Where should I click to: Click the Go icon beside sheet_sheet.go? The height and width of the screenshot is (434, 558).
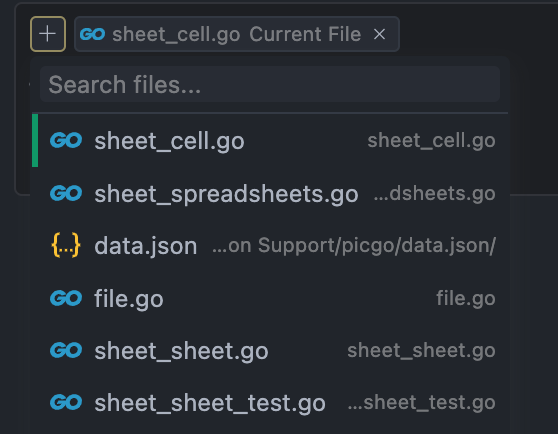[66, 350]
